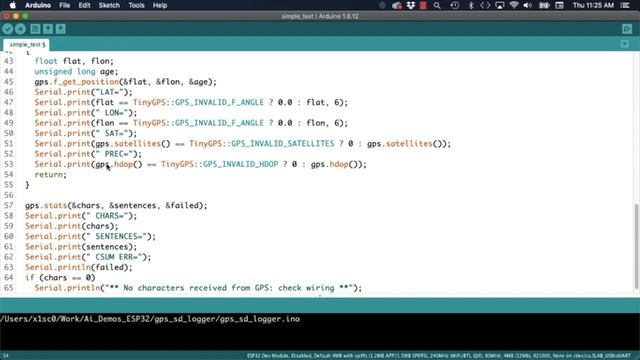Click the Bluetooth menu bar icon
The image size is (640, 360).
pos(471,5)
